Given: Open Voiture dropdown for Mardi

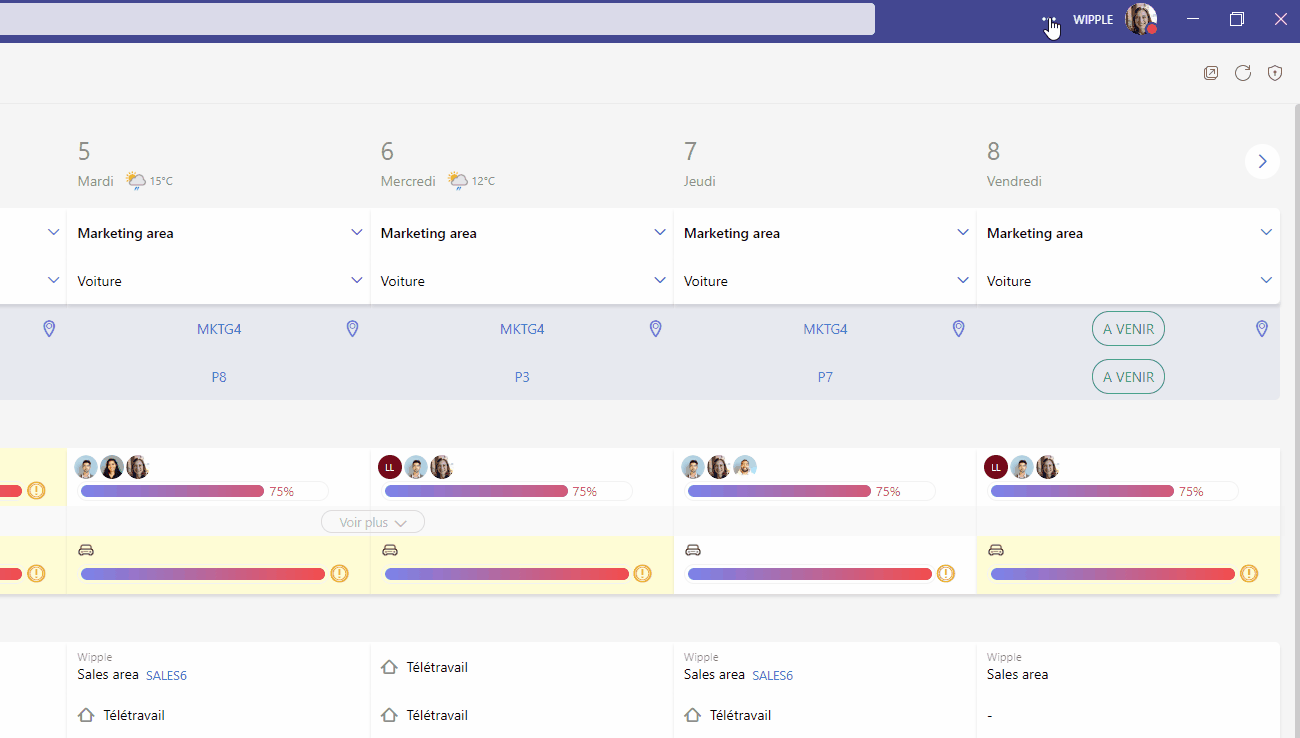Looking at the screenshot, I should pyautogui.click(x=357, y=281).
